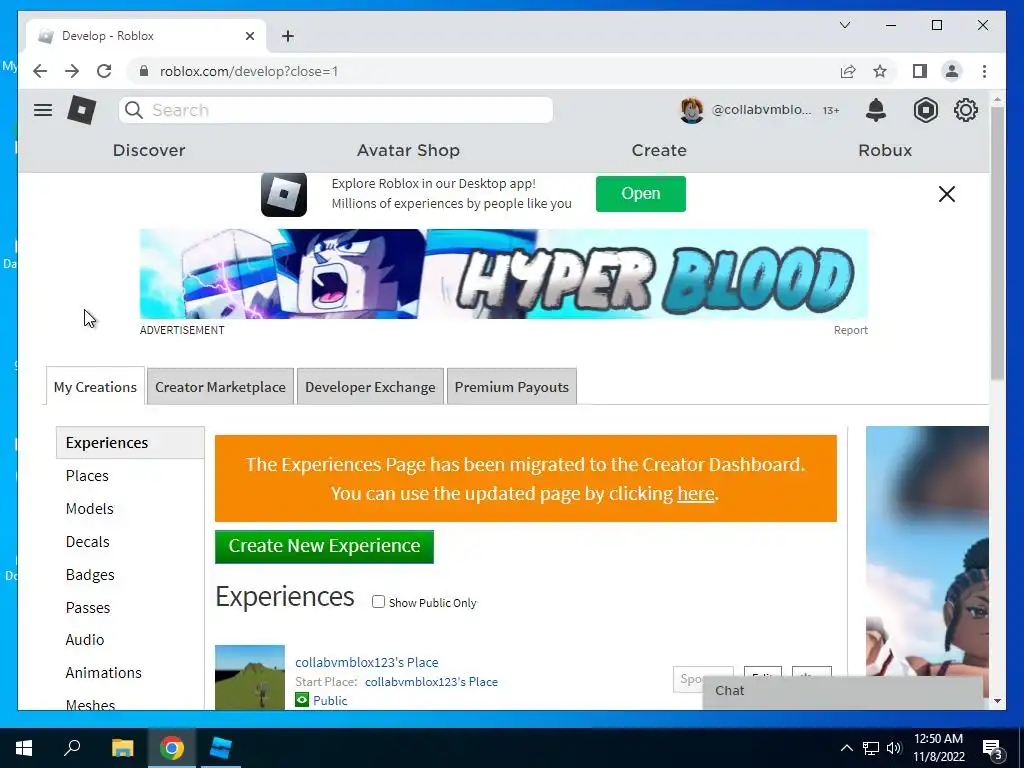Screen dimensions: 1024x768
Task: Select Experiences in the sidebar
Action: click(x=130, y=443)
